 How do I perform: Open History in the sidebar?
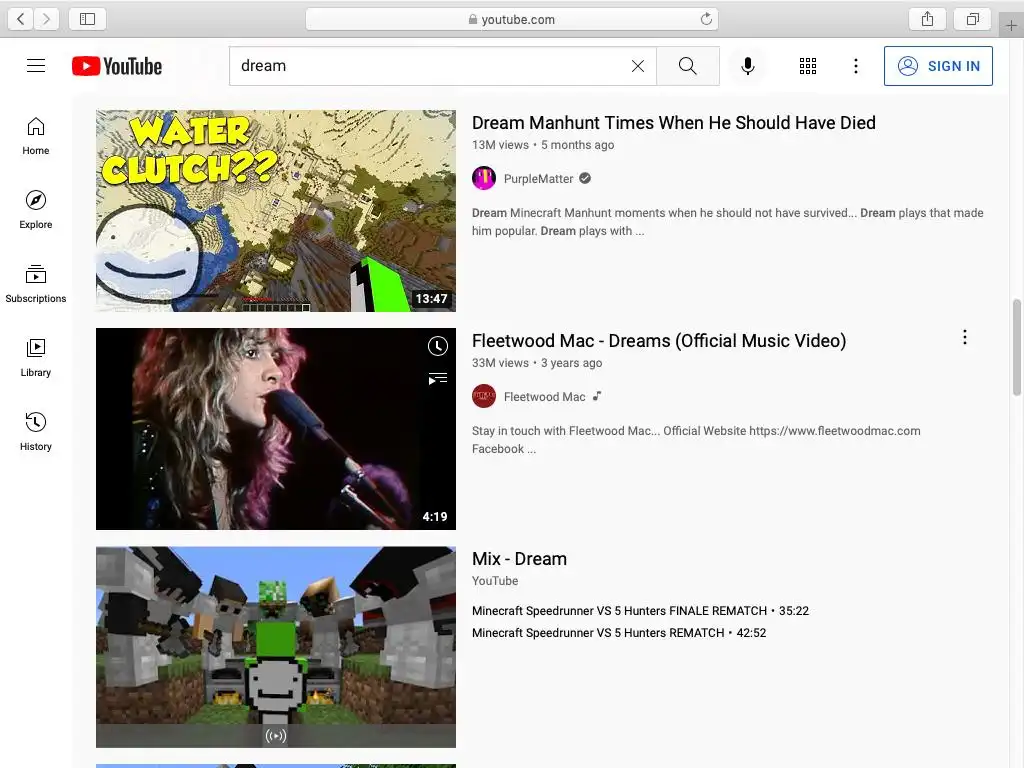[x=36, y=432]
